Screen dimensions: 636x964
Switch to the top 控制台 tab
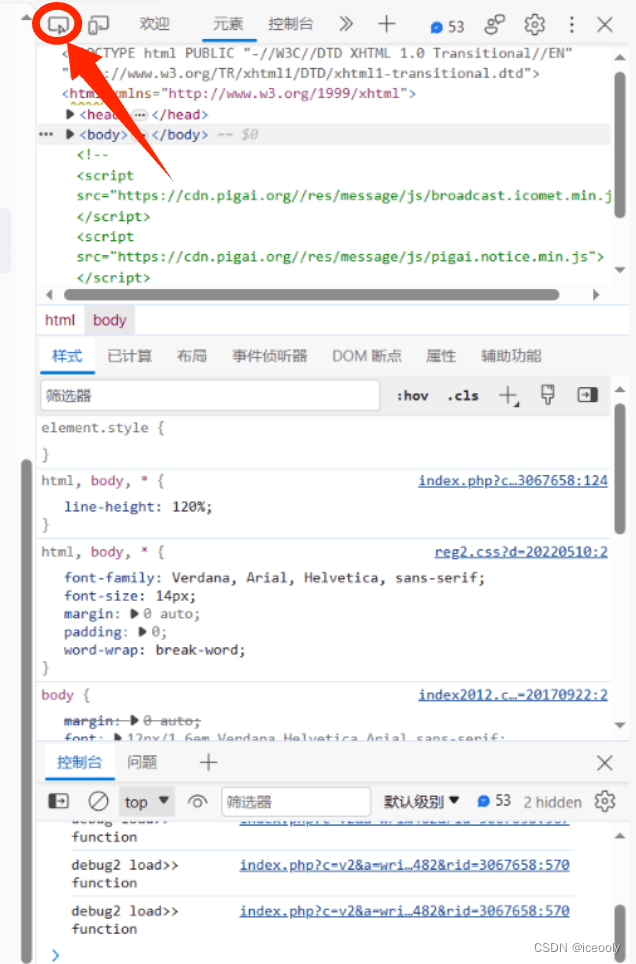tap(291, 24)
